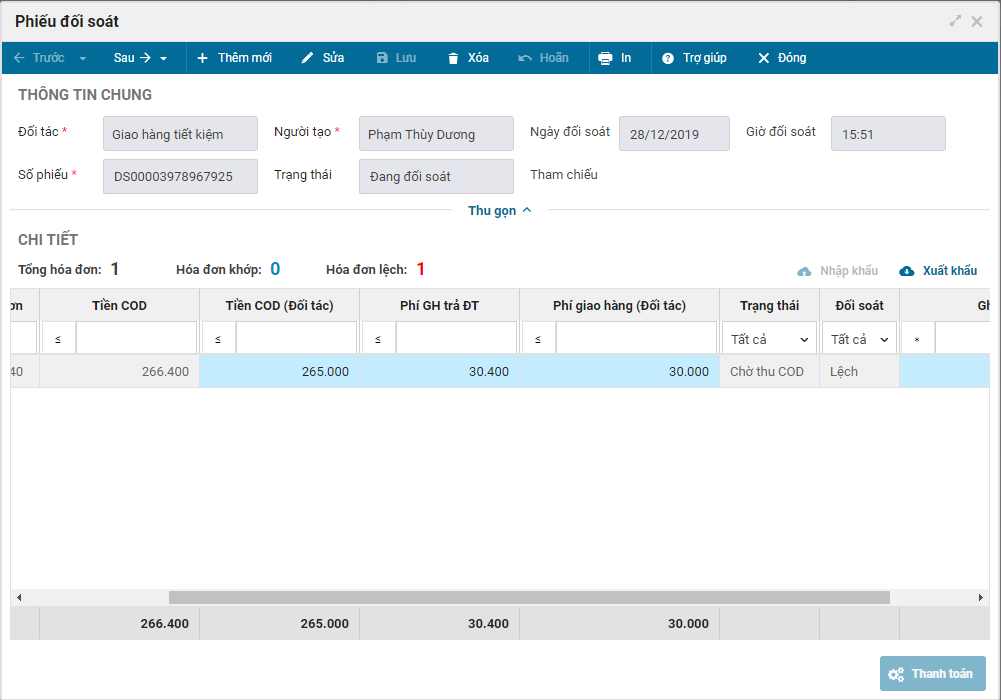Open the dropdown caret next to Sau
The height and width of the screenshot is (700, 1001).
tap(163, 58)
